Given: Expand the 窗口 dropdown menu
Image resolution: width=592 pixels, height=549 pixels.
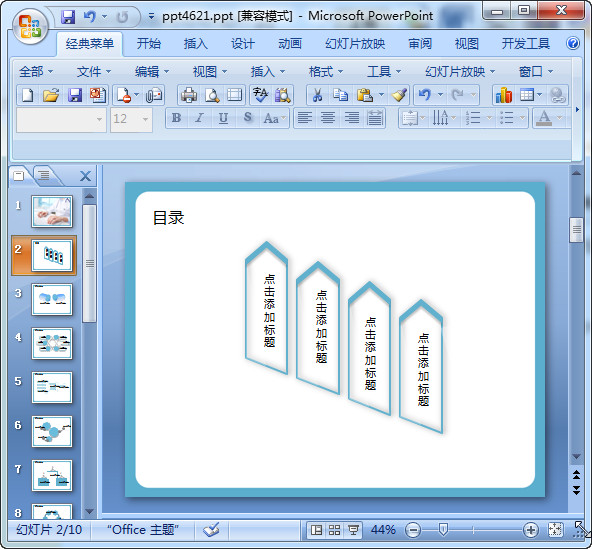Looking at the screenshot, I should click(536, 71).
